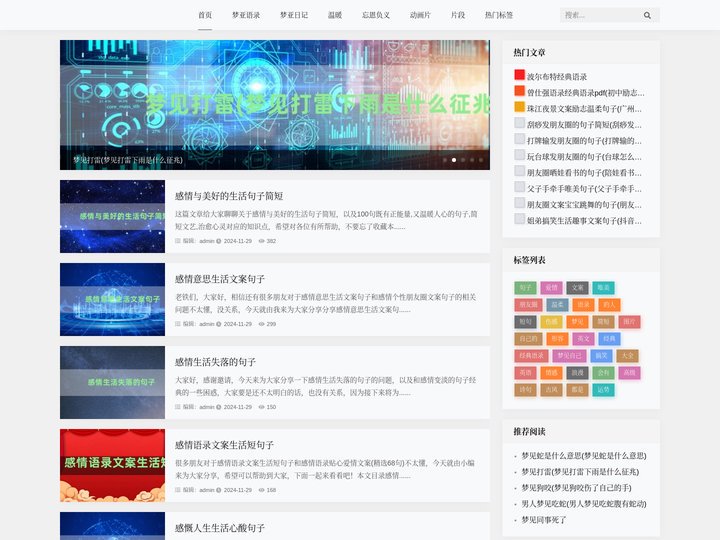Click the clock icon under 感情生活失落的句子

(x=219, y=407)
